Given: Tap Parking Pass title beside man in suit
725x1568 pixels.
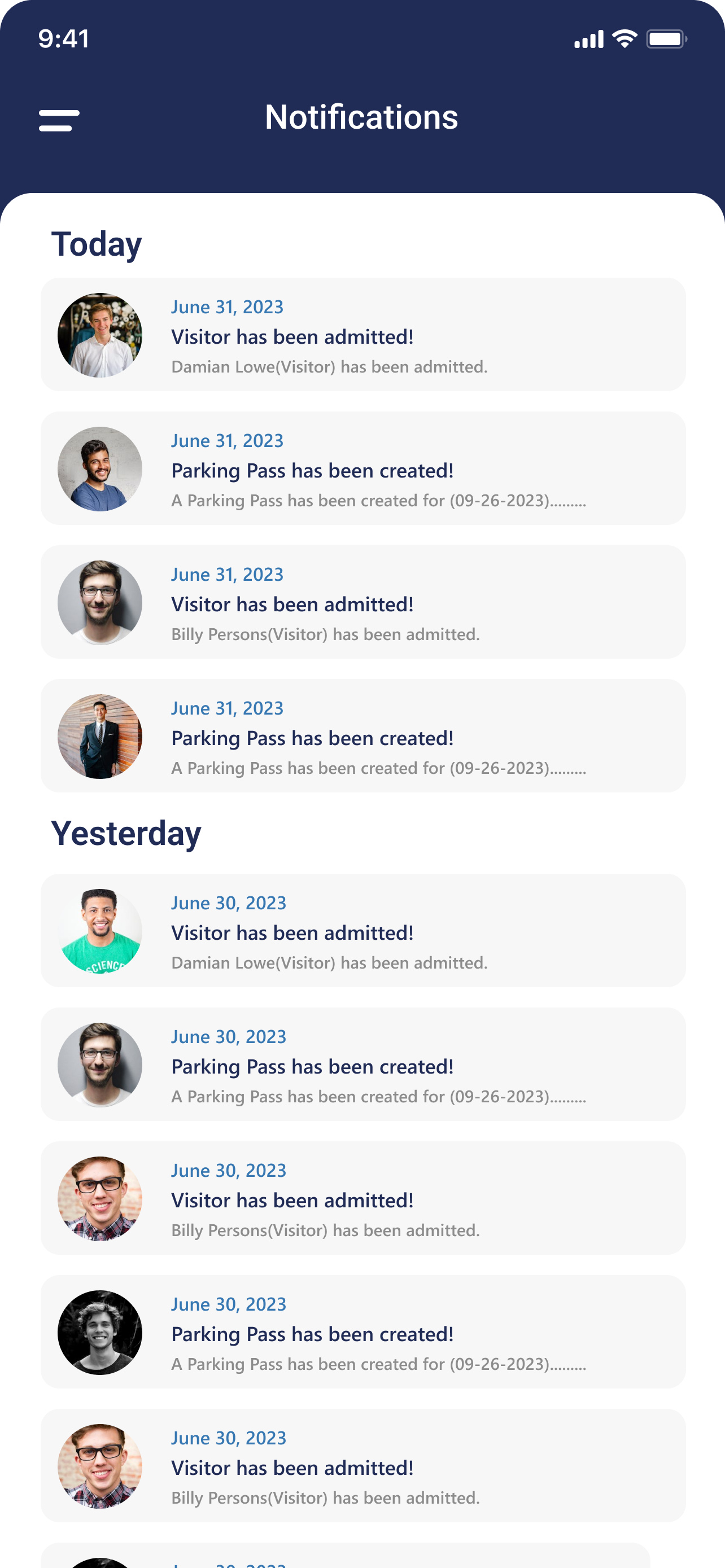Looking at the screenshot, I should tap(312, 738).
